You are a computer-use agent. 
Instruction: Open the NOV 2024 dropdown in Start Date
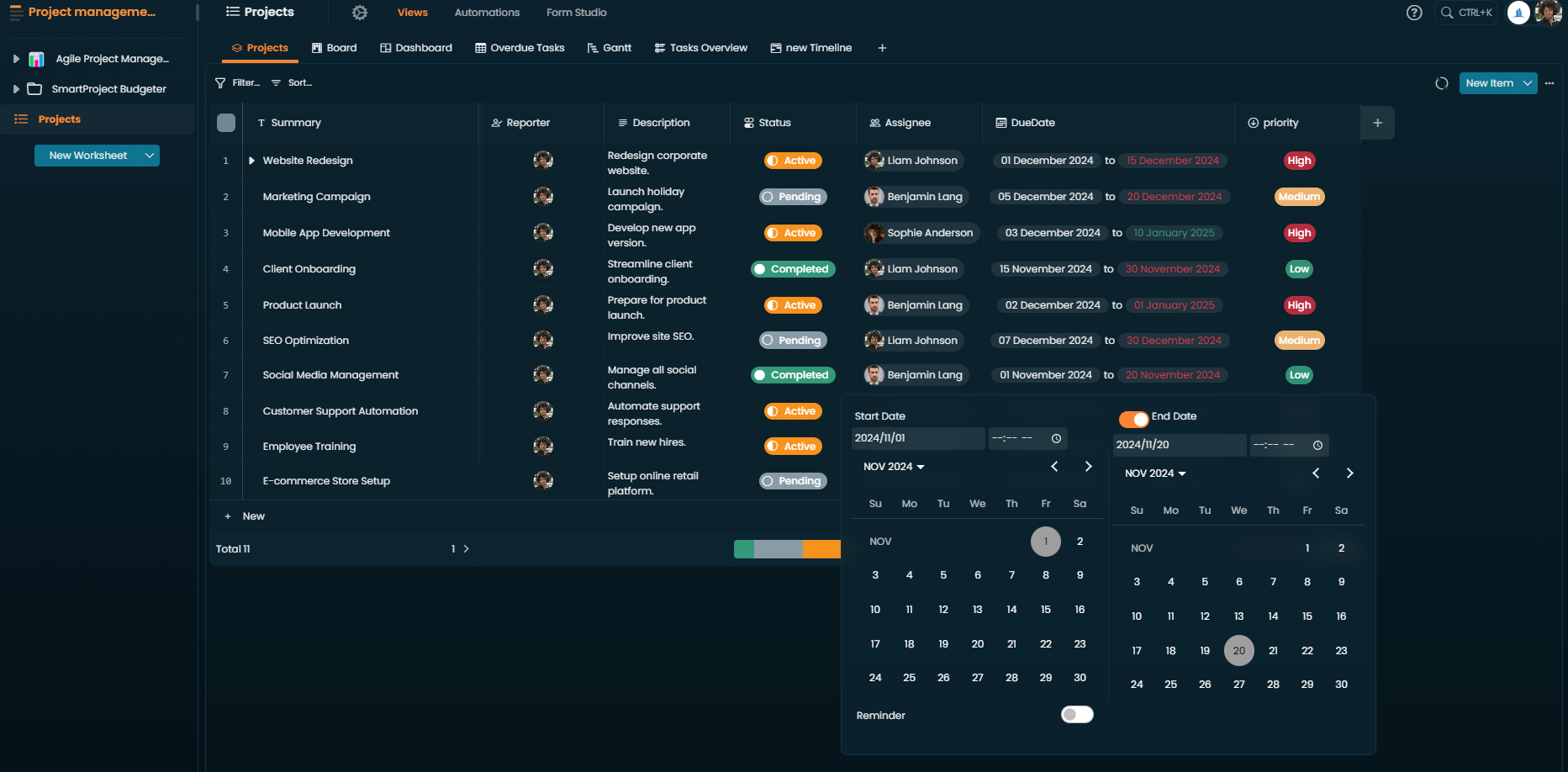894,467
